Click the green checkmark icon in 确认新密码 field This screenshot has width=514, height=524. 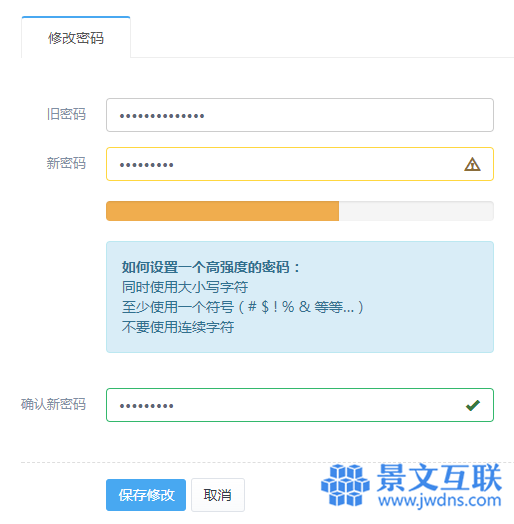point(473,405)
